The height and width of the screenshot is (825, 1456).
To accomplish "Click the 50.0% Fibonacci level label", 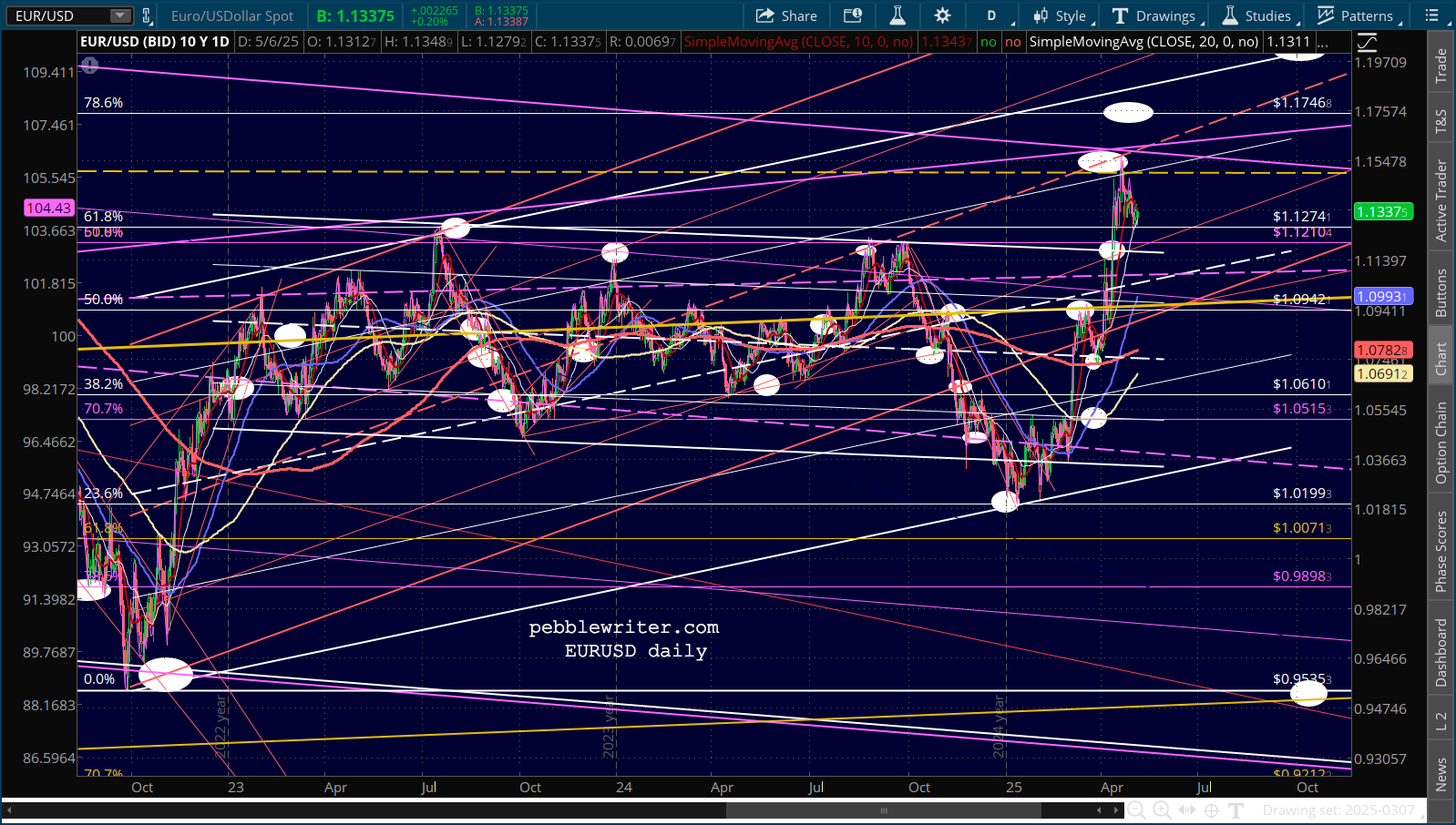I will [103, 299].
